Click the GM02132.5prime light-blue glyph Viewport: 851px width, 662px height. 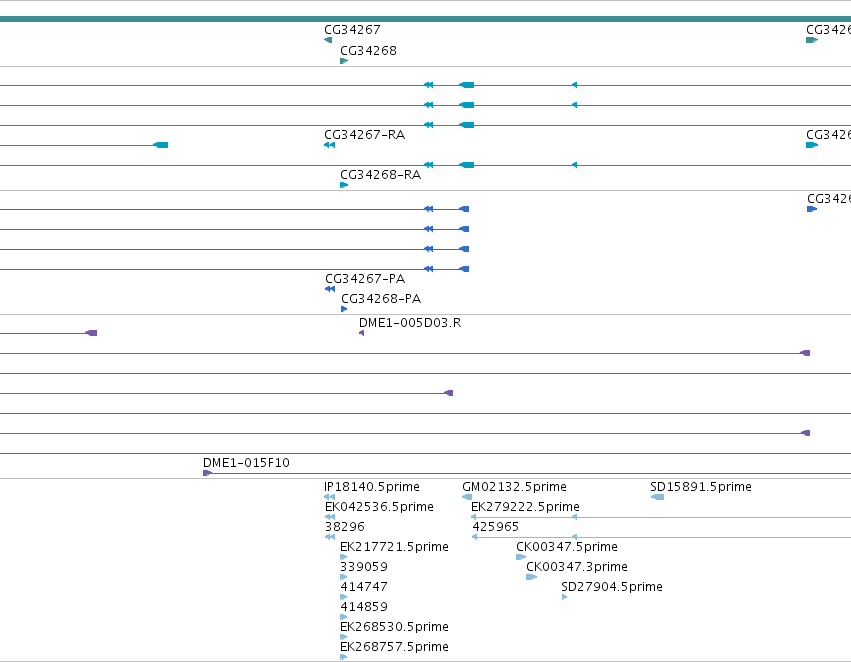pos(467,497)
